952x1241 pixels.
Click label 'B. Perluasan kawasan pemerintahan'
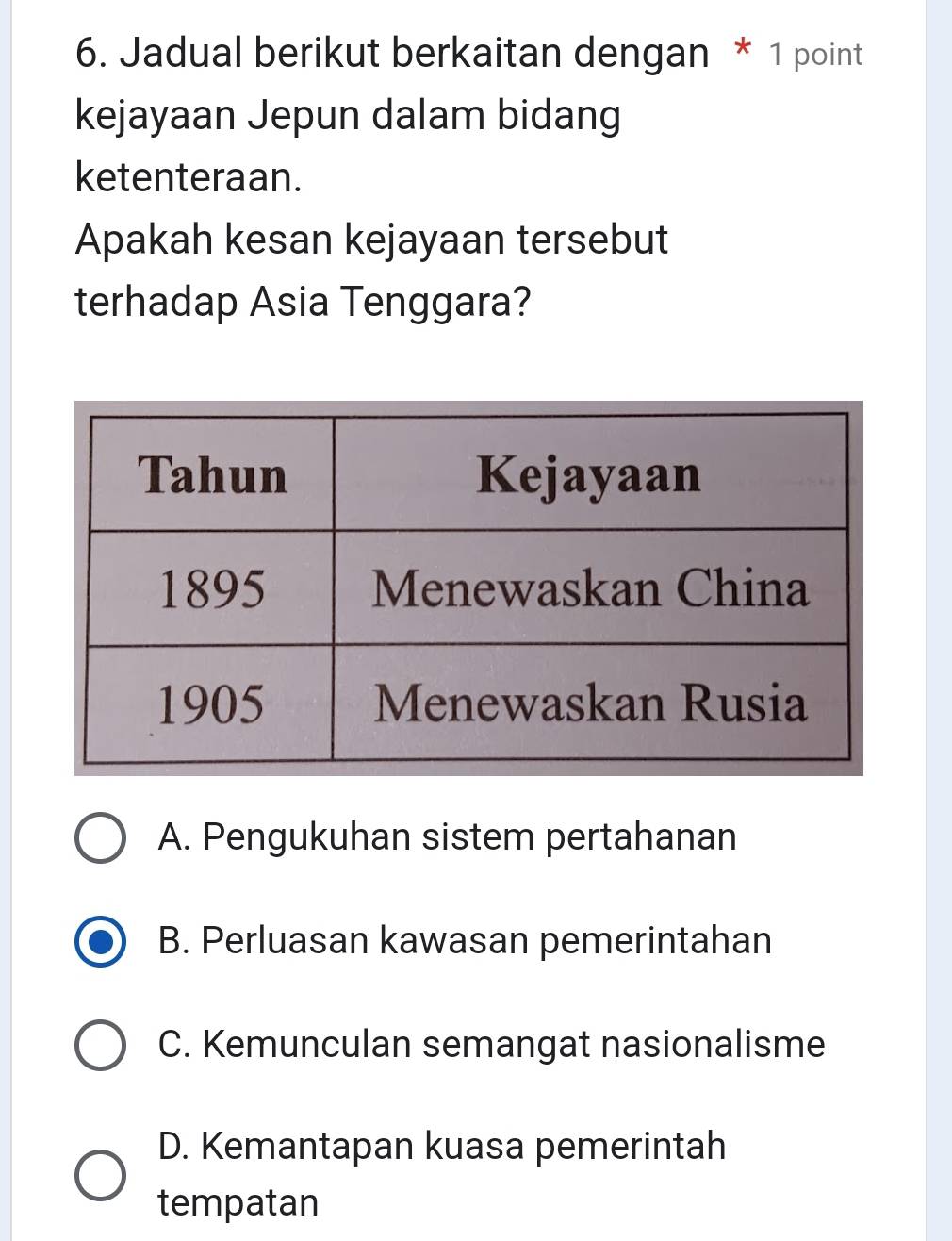(x=466, y=941)
